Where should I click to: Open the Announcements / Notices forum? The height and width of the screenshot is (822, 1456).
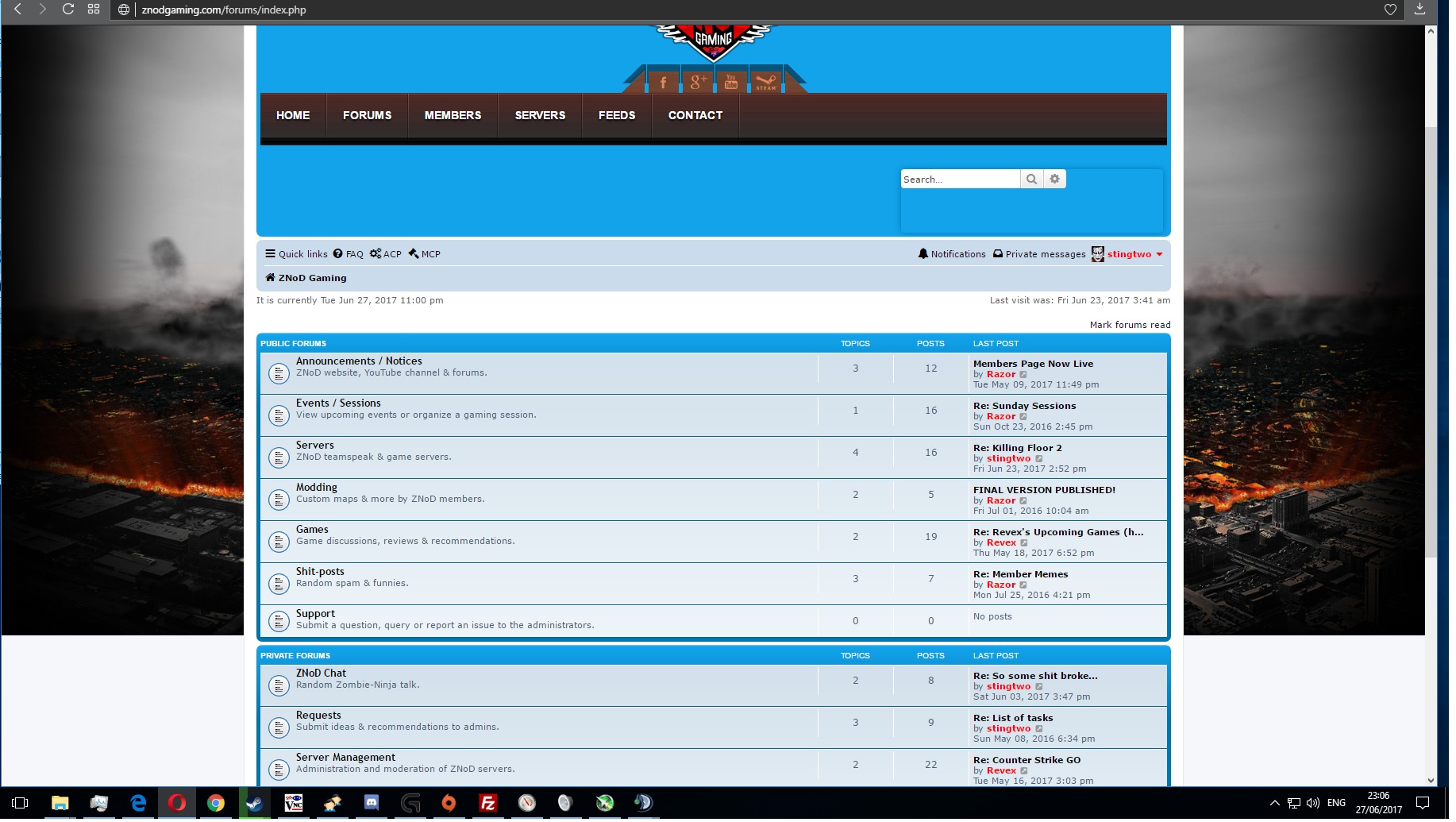359,361
